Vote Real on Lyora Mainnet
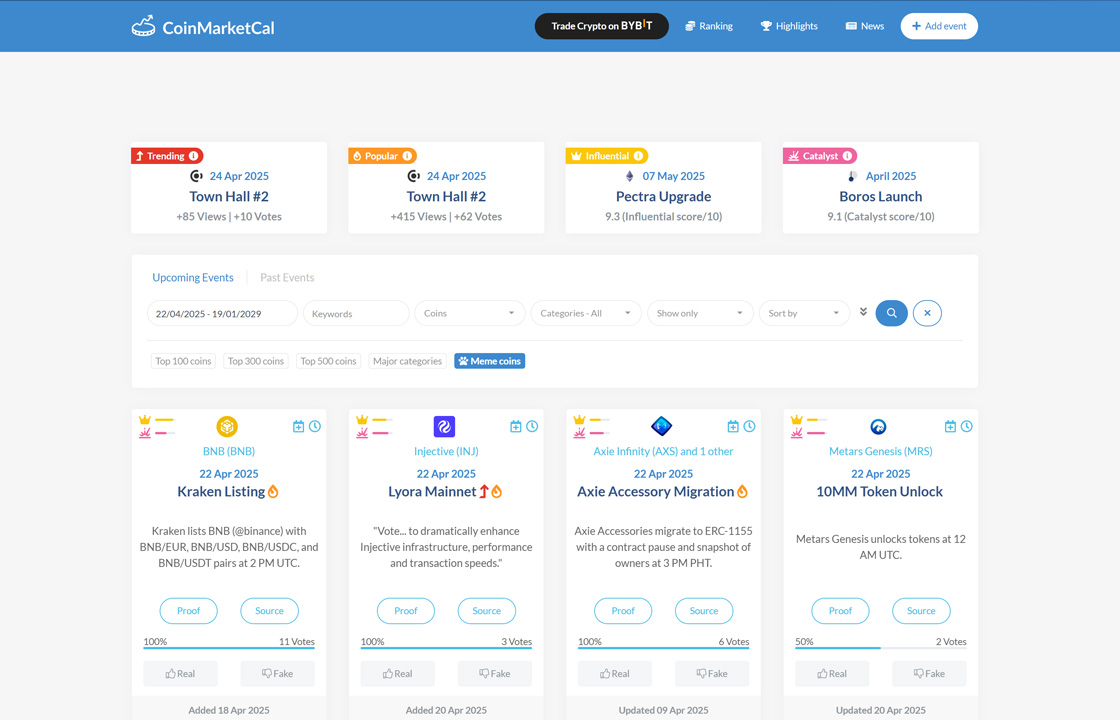This screenshot has width=1120, height=720. coord(397,674)
